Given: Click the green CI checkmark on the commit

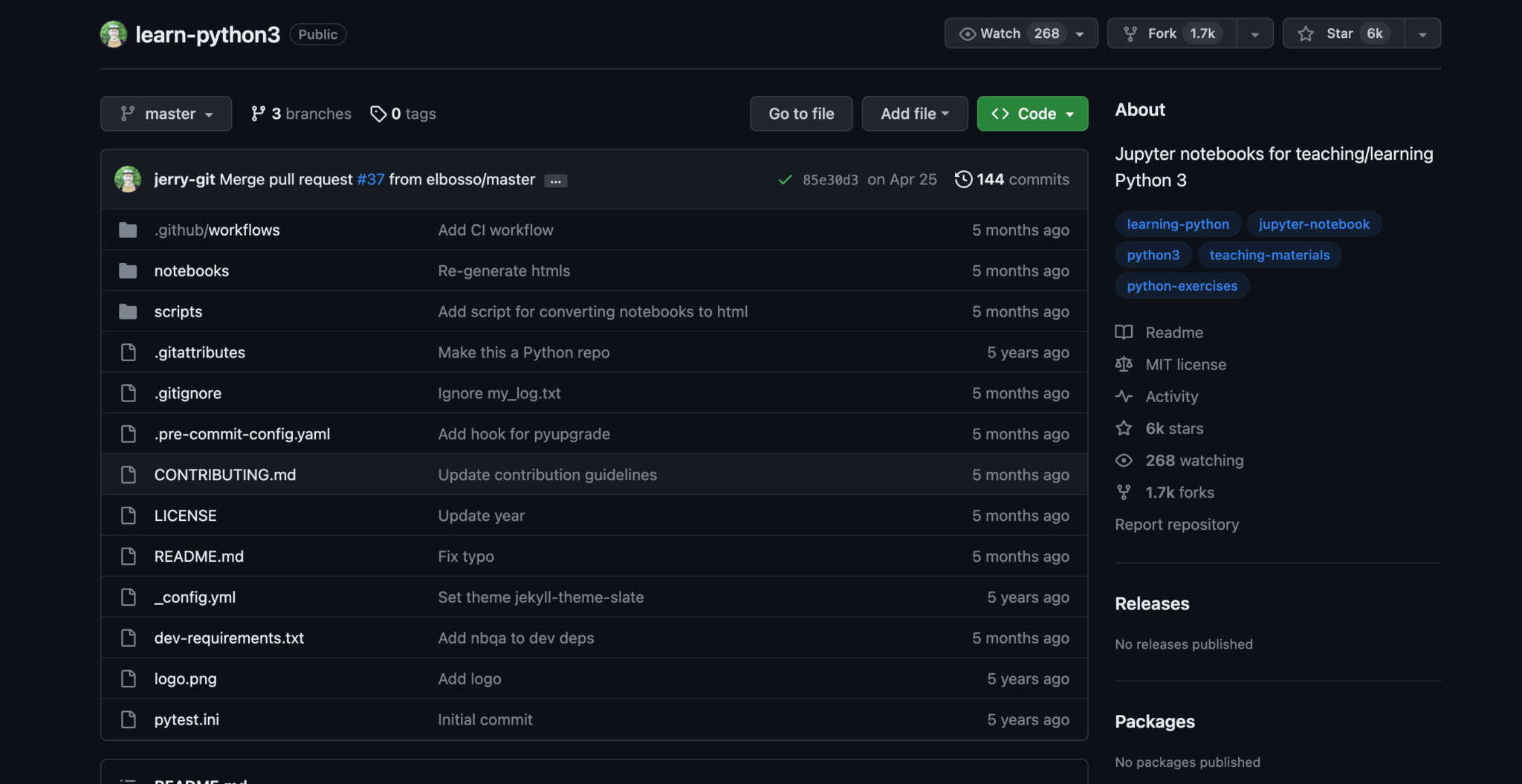Looking at the screenshot, I should (785, 179).
